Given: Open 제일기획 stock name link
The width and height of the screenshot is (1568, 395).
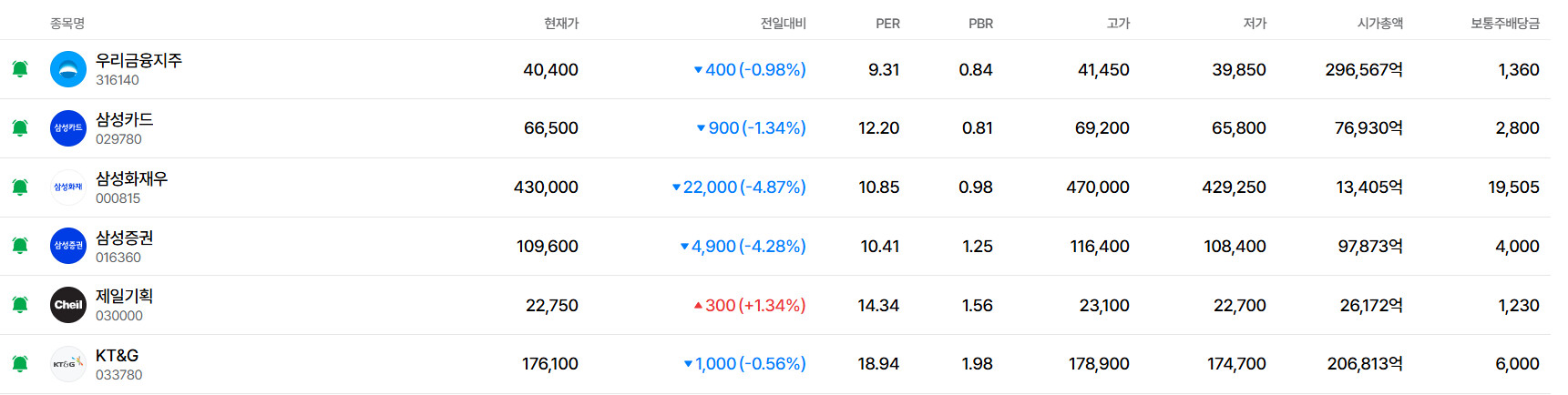Looking at the screenshot, I should pos(125,296).
